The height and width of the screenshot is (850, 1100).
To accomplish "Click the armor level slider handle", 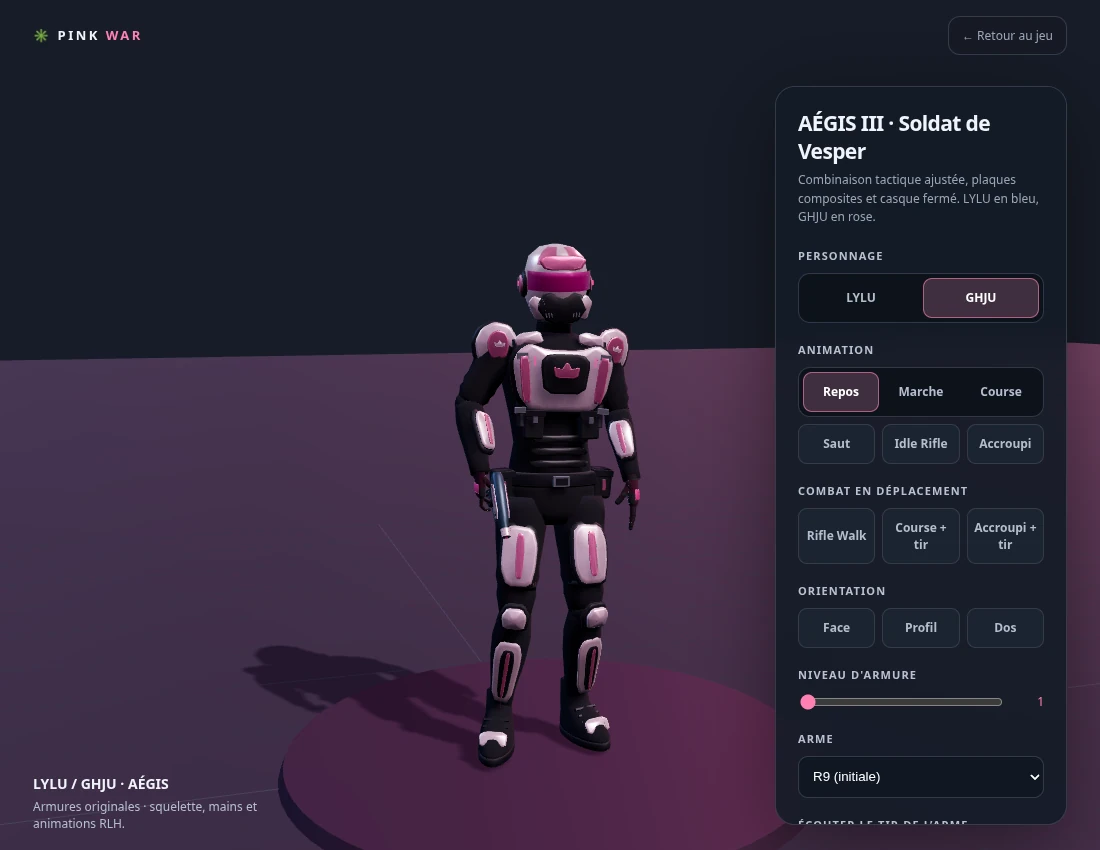I will (x=808, y=702).
